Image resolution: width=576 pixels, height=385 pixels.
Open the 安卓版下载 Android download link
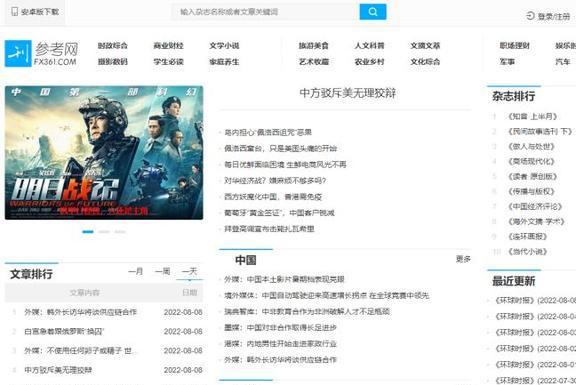[x=40, y=12]
